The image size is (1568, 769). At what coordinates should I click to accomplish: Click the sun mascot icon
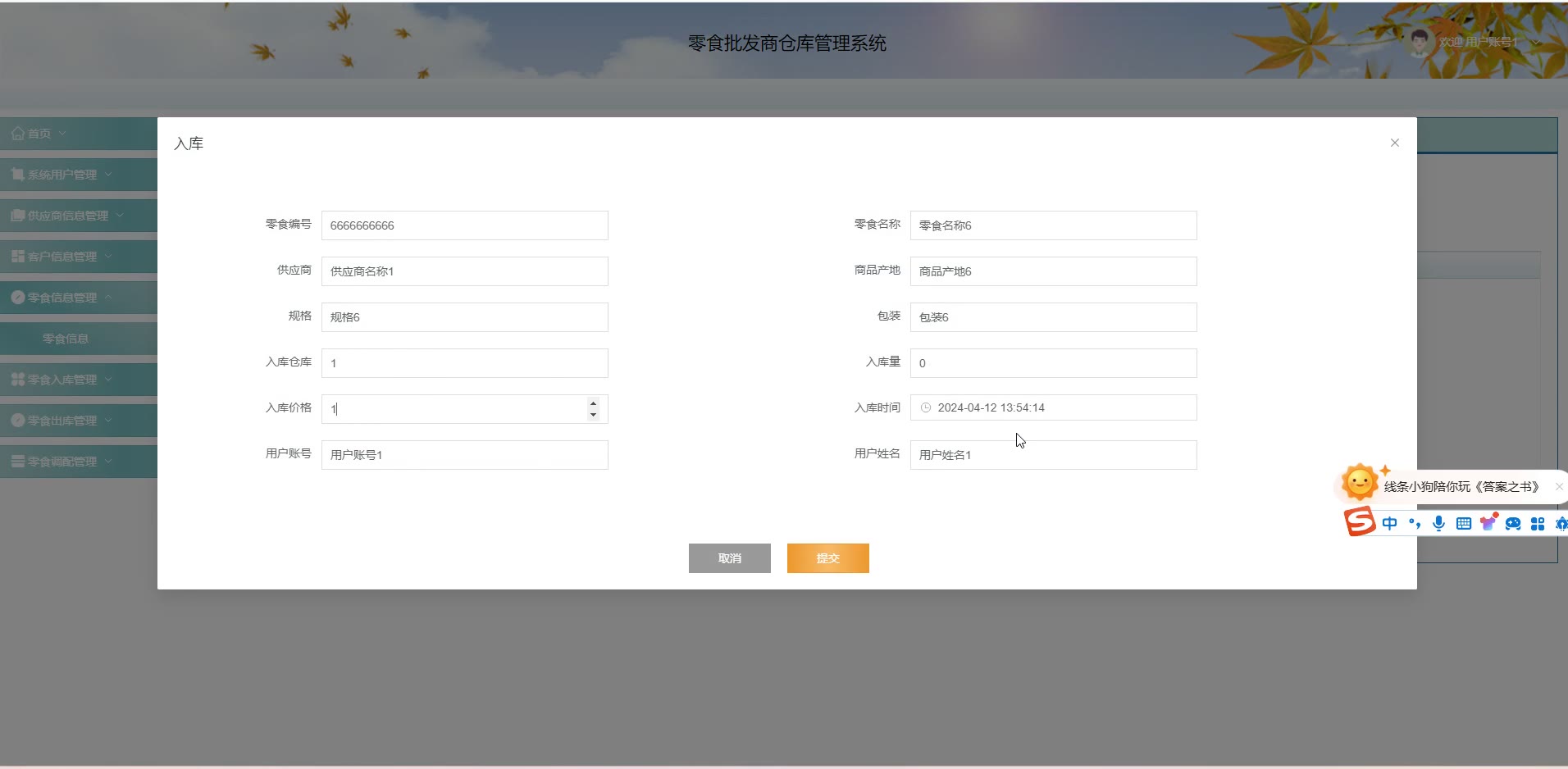(x=1359, y=483)
